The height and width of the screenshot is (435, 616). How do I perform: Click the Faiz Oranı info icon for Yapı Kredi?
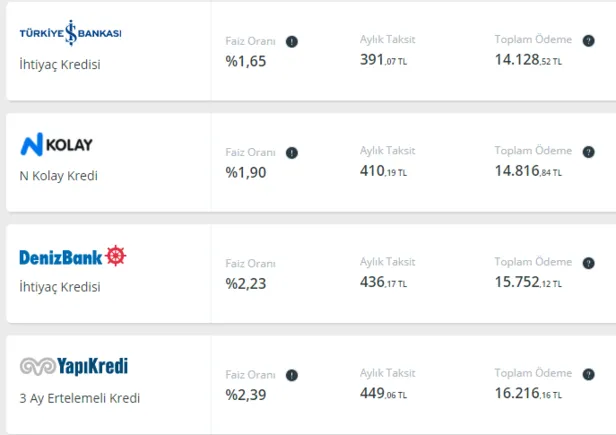[292, 375]
